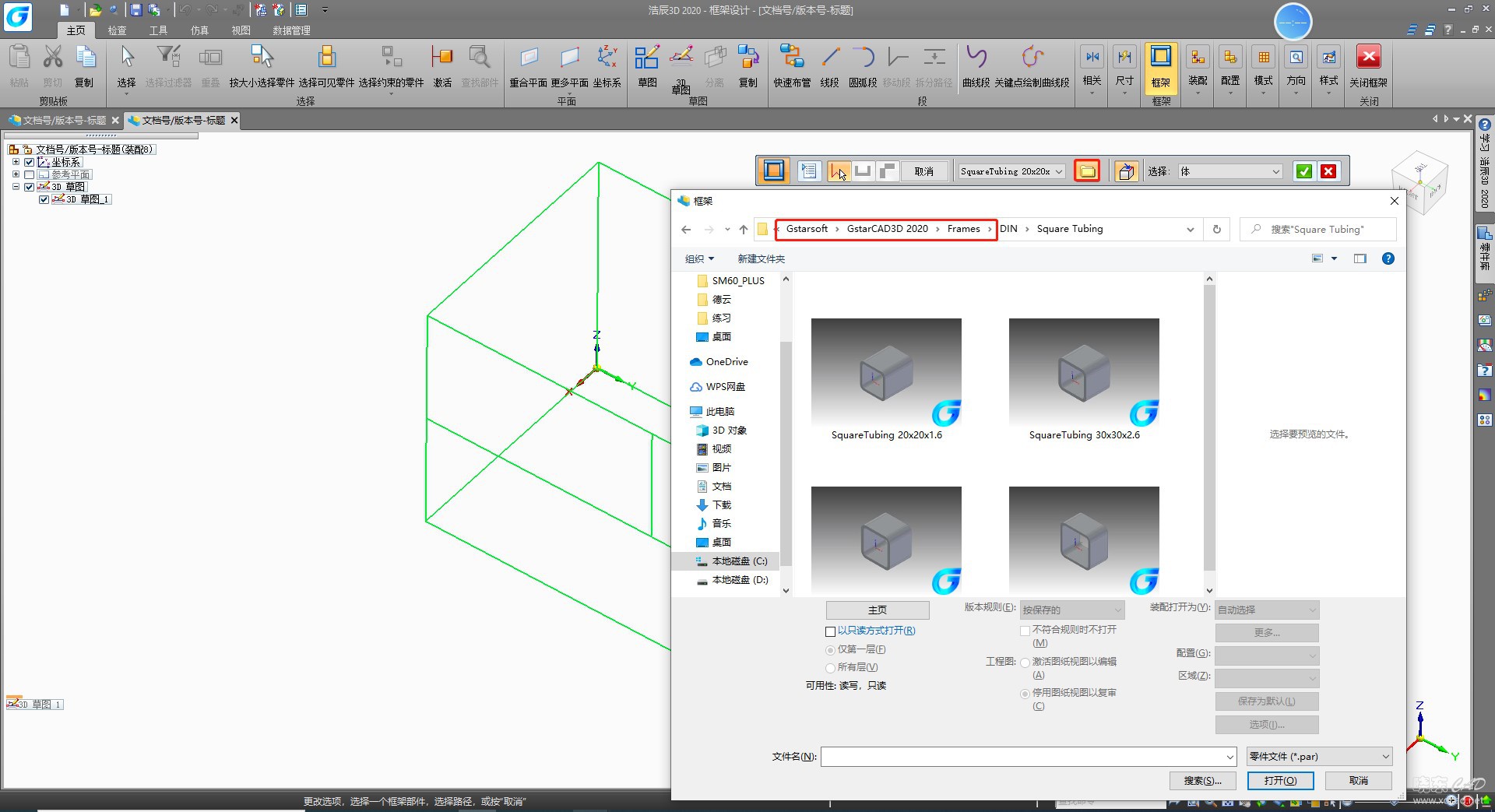This screenshot has height=812, width=1495.
Task: Select 本地磁盘 (D:) in the folder tree
Action: (x=731, y=580)
